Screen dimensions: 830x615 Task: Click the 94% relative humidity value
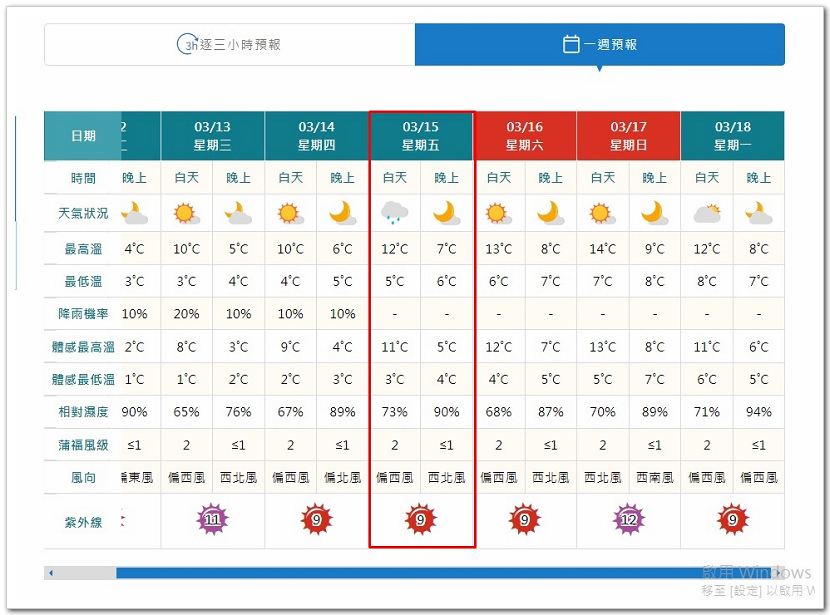coord(759,412)
